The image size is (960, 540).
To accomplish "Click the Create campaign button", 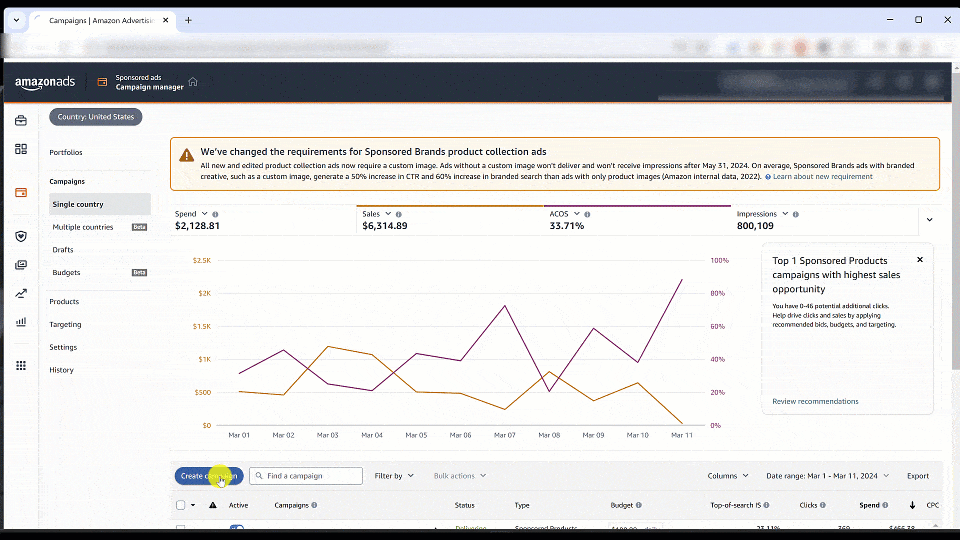I will (x=208, y=476).
